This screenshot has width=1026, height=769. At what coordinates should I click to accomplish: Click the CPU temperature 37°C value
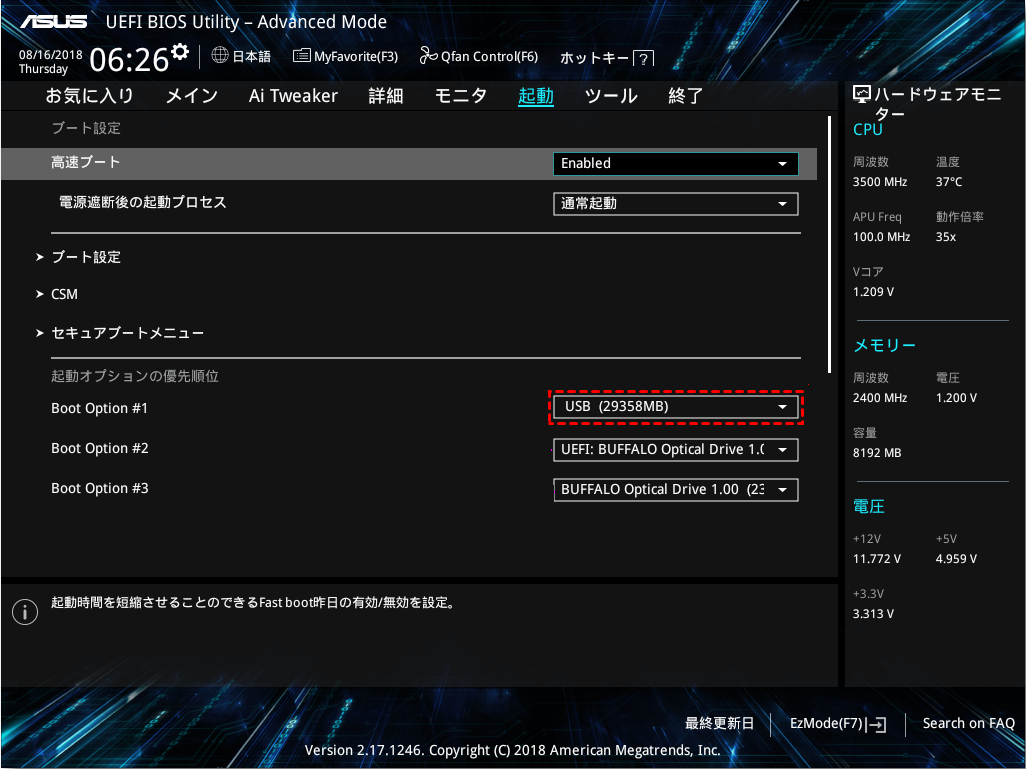[949, 182]
